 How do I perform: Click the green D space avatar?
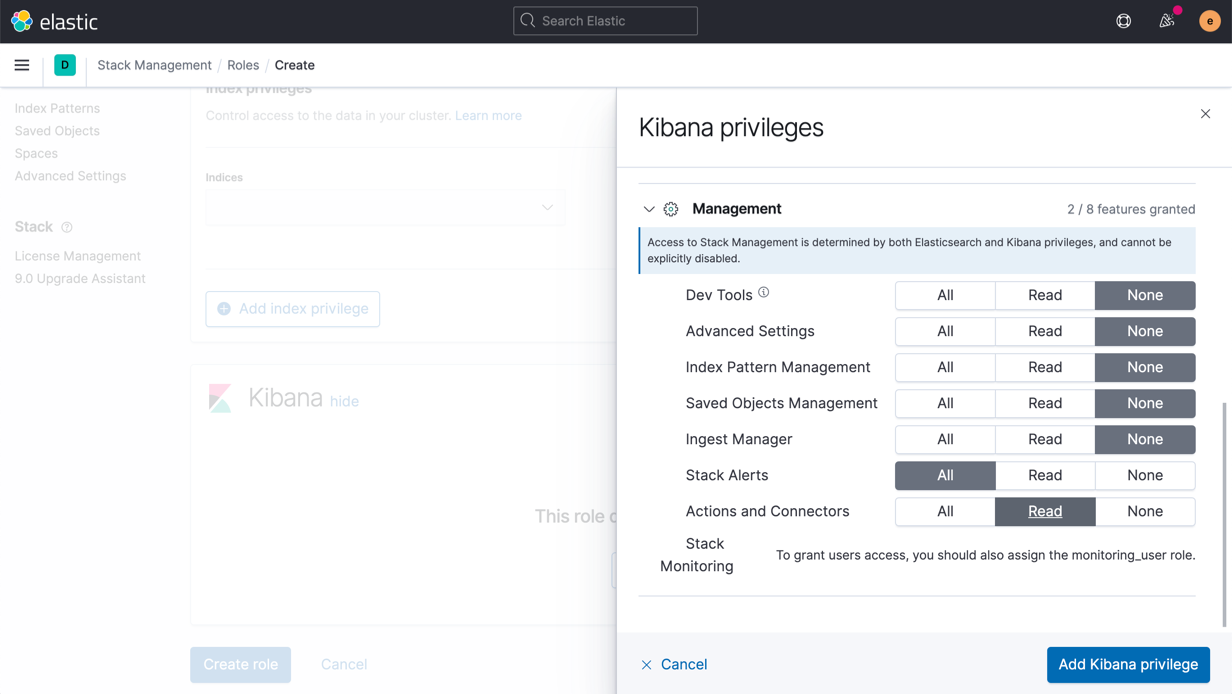(65, 65)
